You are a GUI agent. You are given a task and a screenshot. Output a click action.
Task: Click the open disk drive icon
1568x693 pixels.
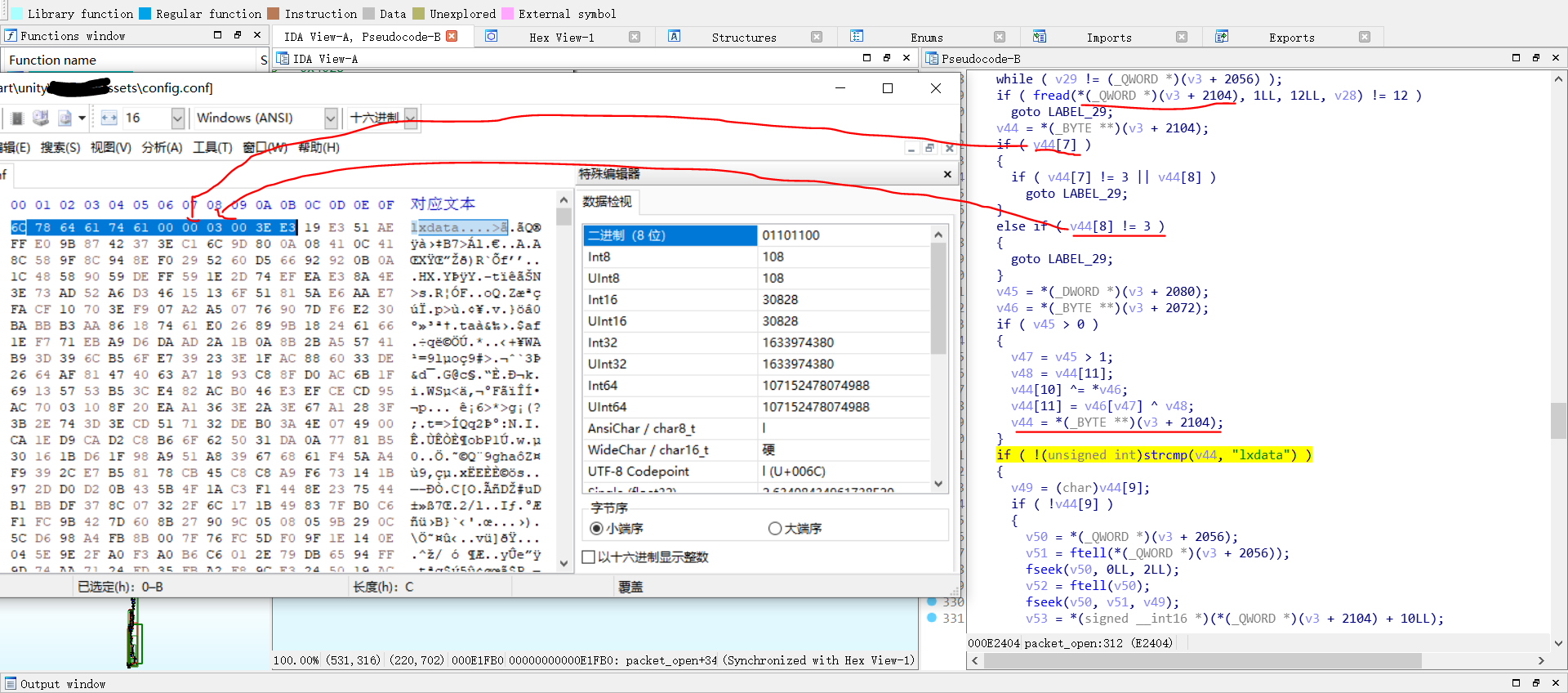click(x=40, y=118)
